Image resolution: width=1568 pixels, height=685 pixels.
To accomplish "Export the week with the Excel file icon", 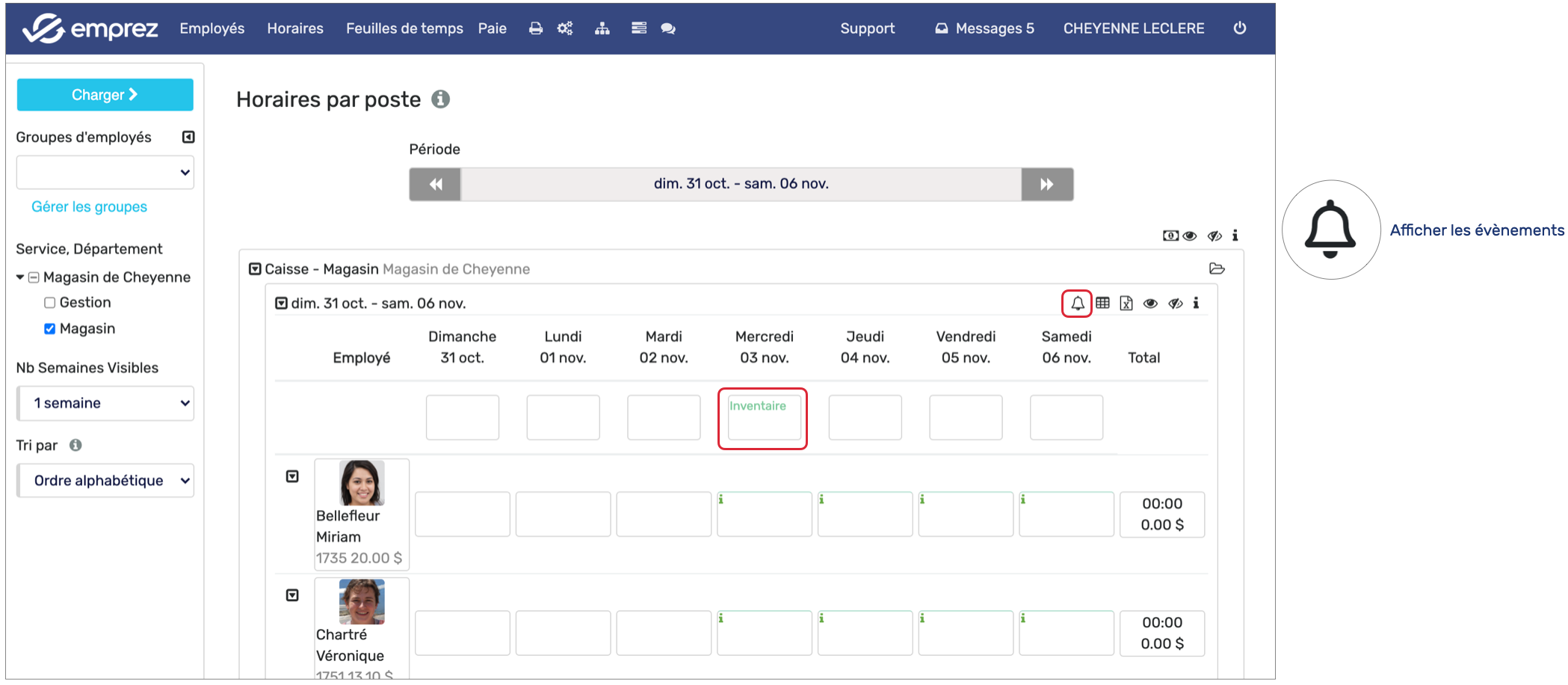I will 1126,303.
